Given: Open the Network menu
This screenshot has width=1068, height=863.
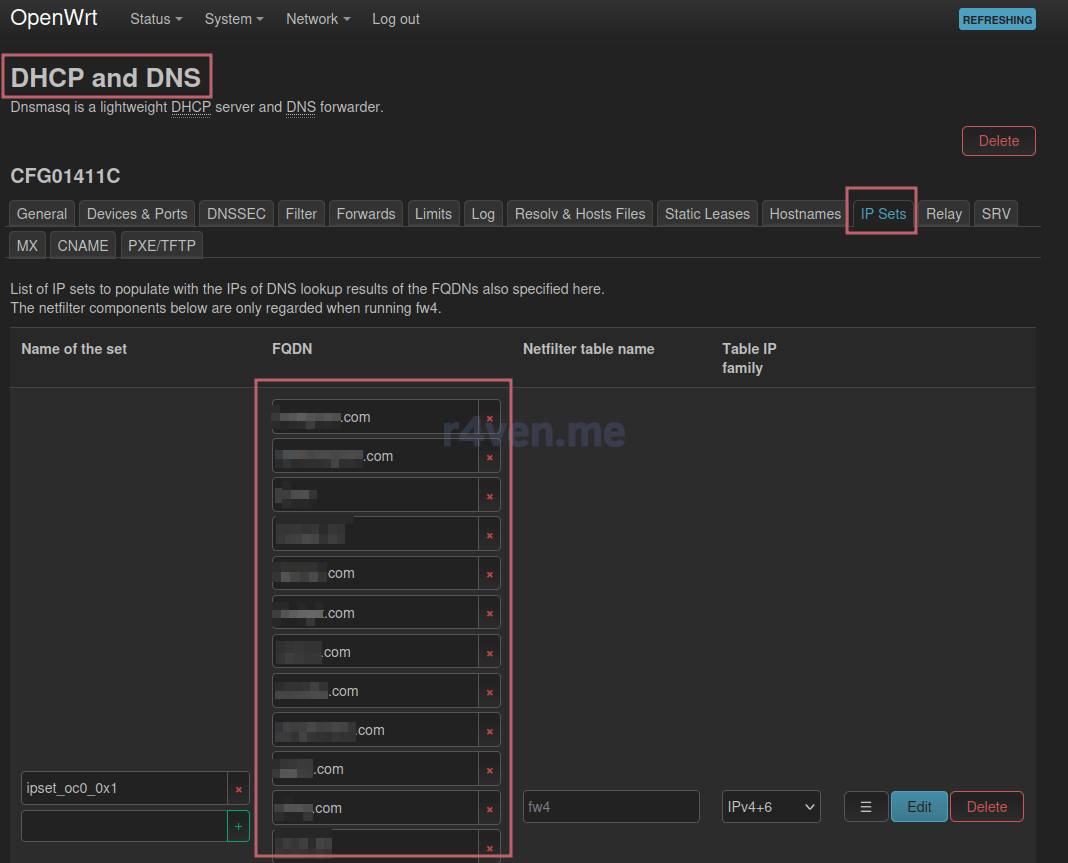Looking at the screenshot, I should 318,19.
